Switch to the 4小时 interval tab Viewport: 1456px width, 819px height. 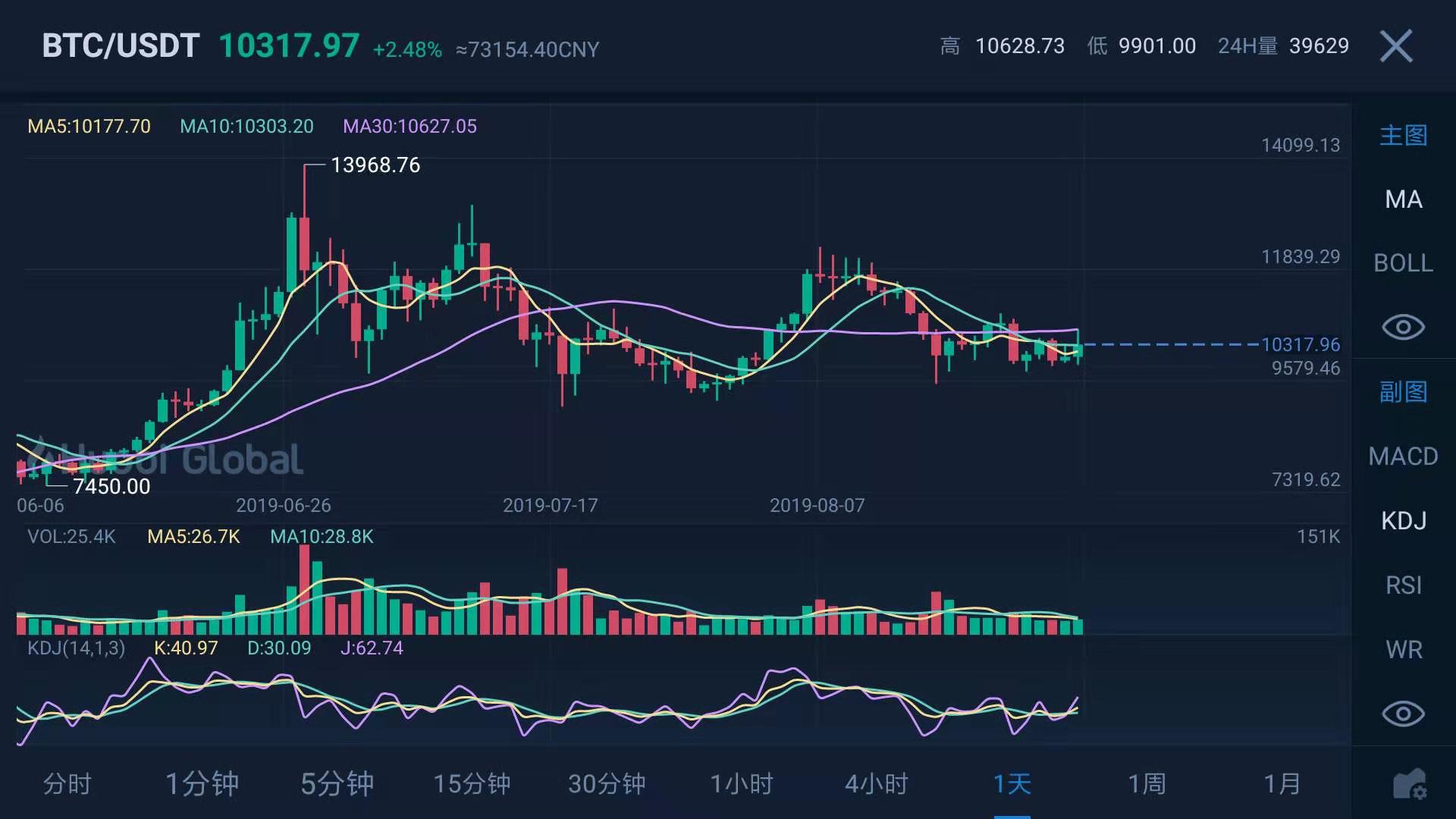[877, 784]
